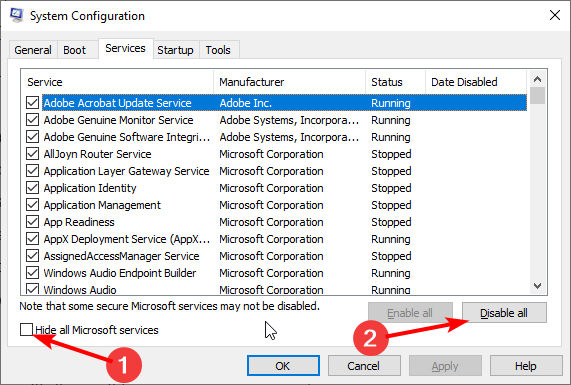Switch to the General tab
This screenshot has width=571, height=385.
(x=33, y=50)
